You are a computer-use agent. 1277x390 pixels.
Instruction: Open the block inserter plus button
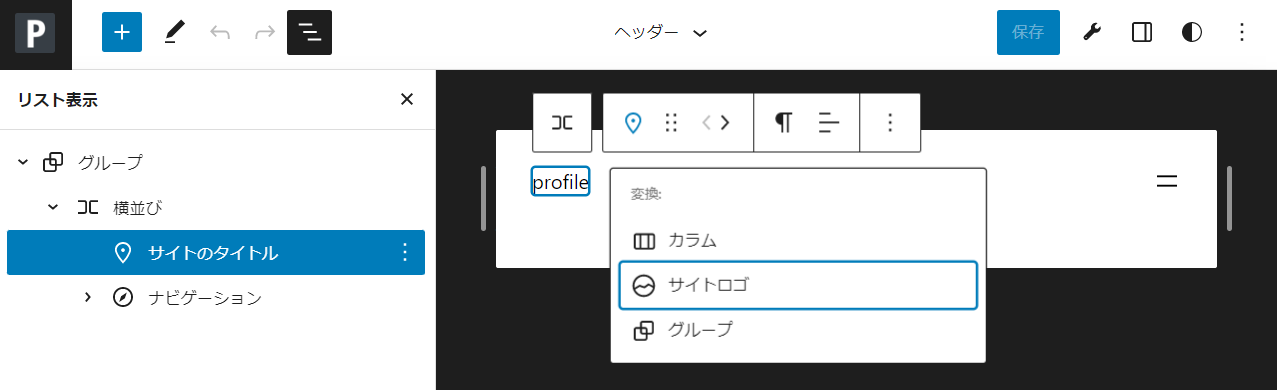[x=122, y=32]
